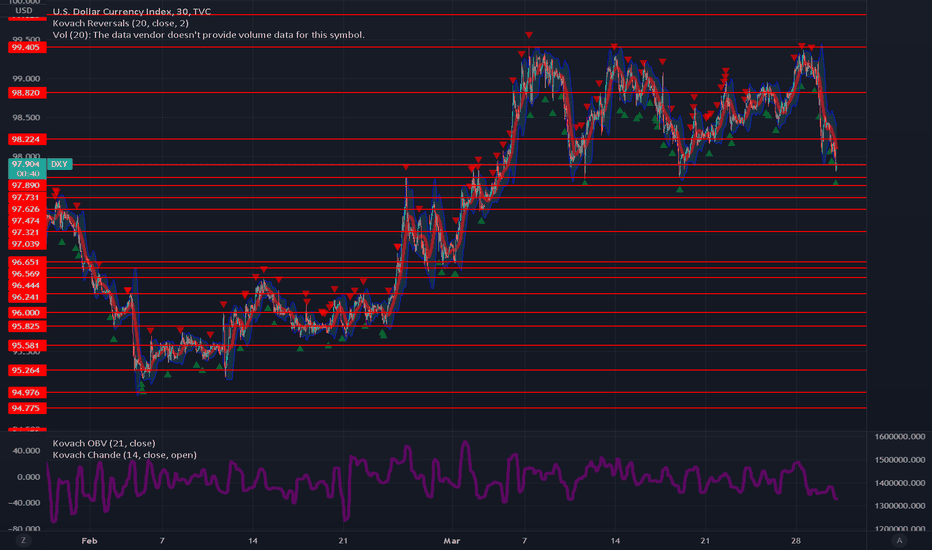Click the 99.000 price axis value
Screen dimensions: 932x550
26,78
